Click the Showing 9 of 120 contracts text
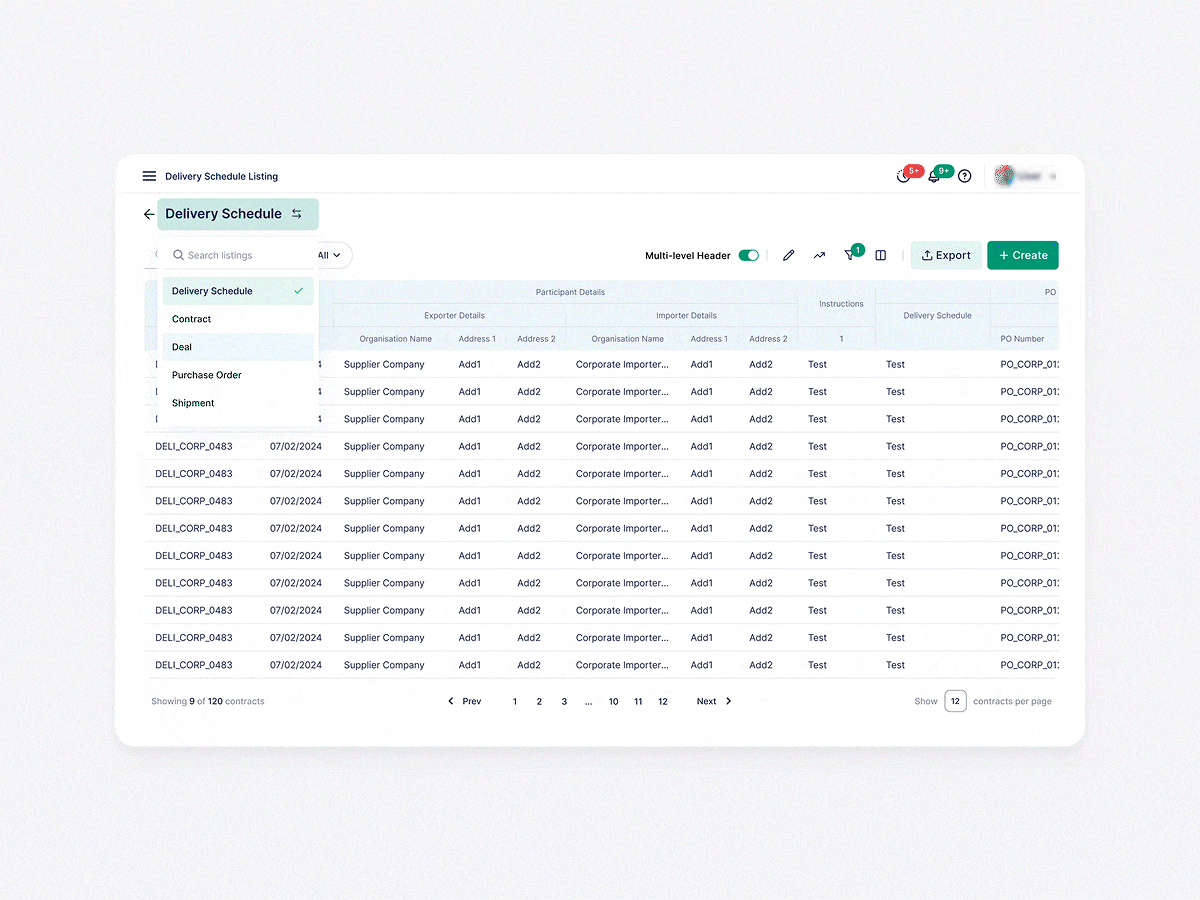1200x900 pixels. point(208,701)
